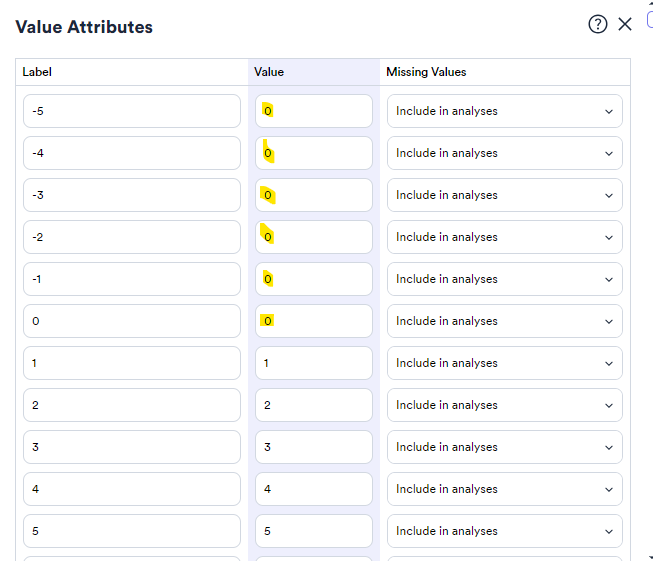Screen dimensions: 653x561
Task: Click the Label column header
Action: pos(37,72)
